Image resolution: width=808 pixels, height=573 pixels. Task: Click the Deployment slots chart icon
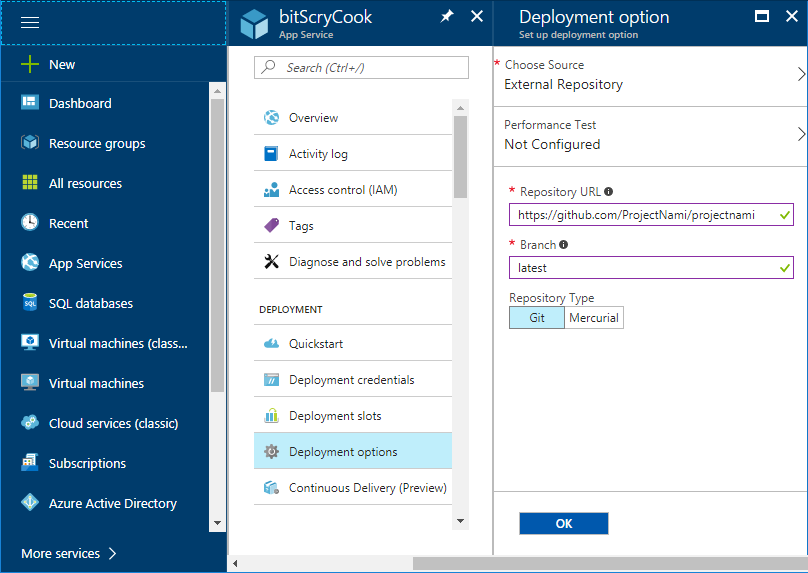point(272,415)
